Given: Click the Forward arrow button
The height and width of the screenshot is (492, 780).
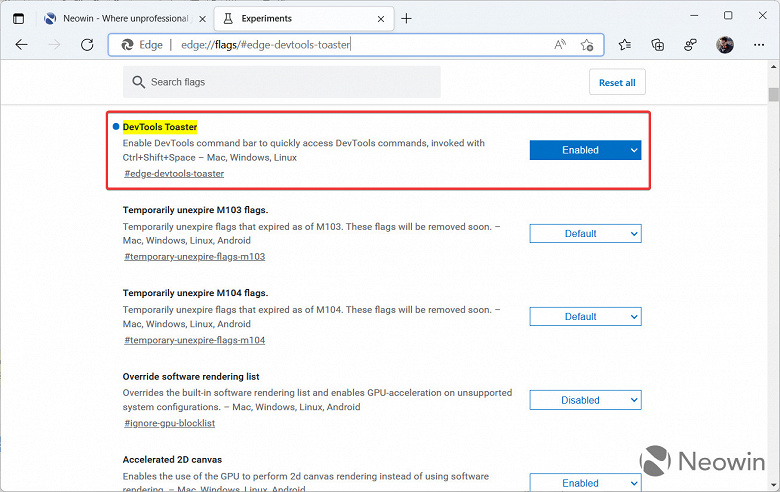Looking at the screenshot, I should pyautogui.click(x=54, y=45).
